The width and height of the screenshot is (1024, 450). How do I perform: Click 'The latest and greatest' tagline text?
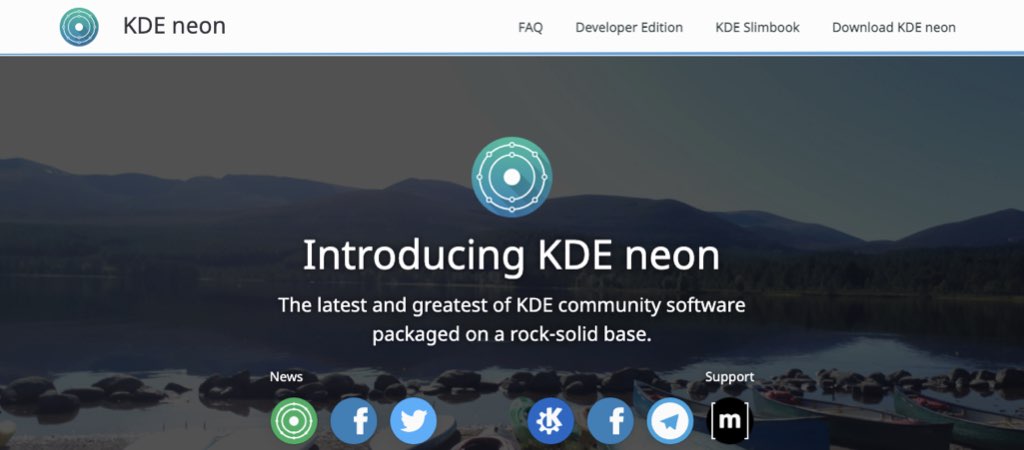[511, 321]
